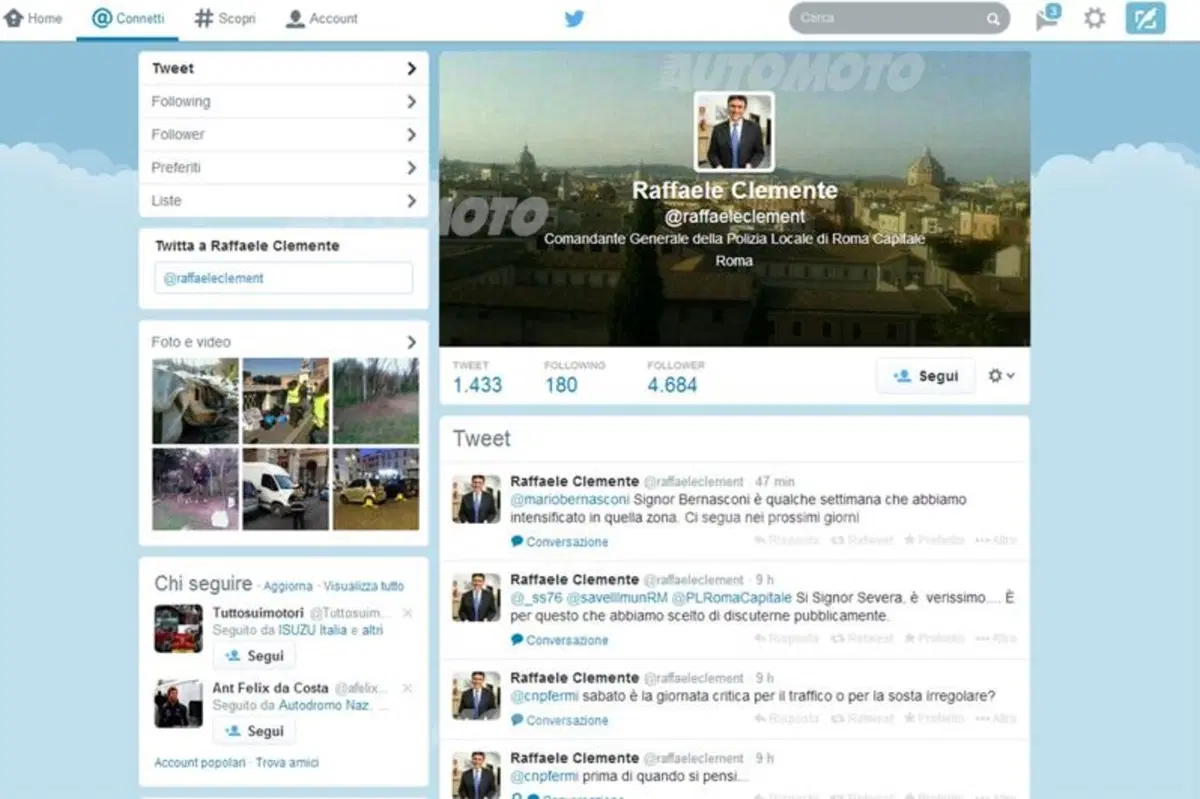Click the Twitter bird logo
1200x799 pixels.
click(574, 18)
